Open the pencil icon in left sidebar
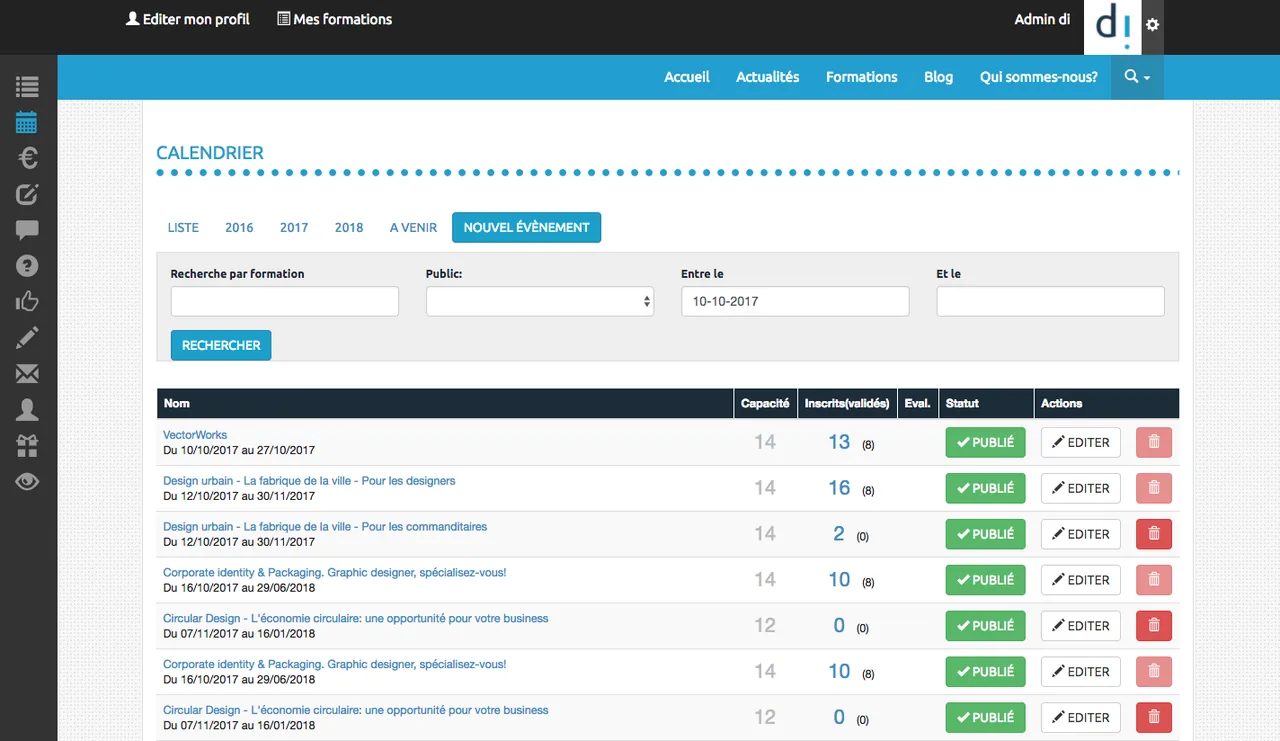1280x741 pixels. (27, 337)
